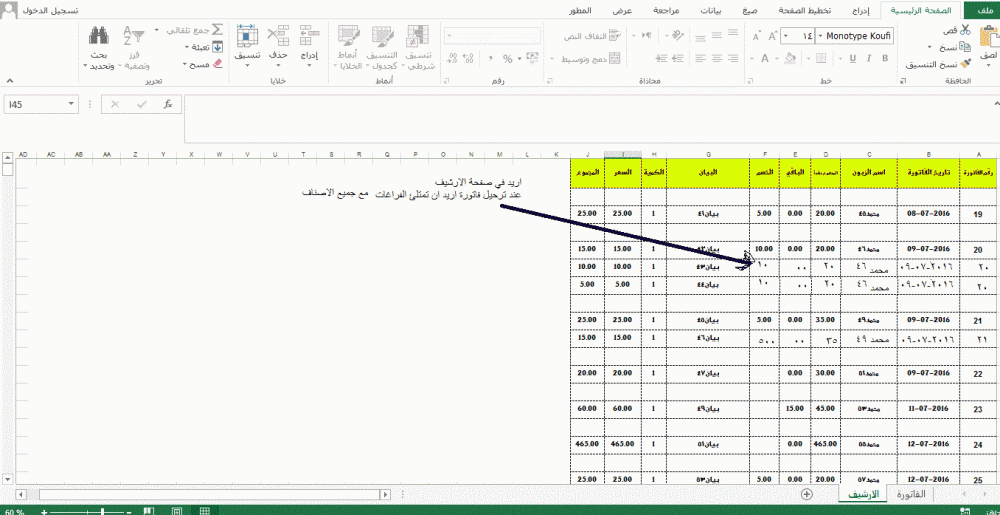
Task: Open Conditional Formatting (تنسيق شرطي)
Action: click(419, 48)
